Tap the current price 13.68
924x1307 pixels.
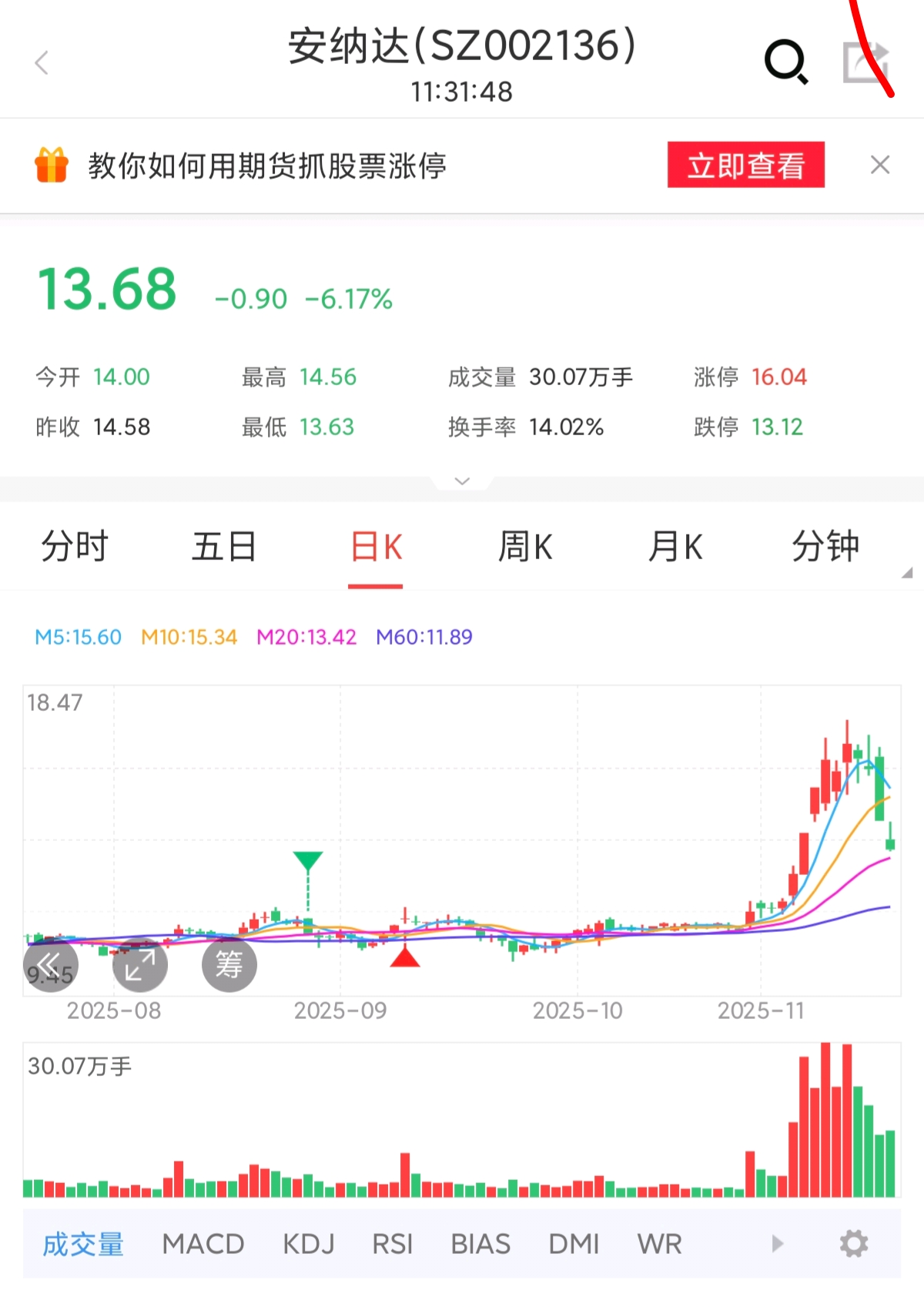(108, 290)
